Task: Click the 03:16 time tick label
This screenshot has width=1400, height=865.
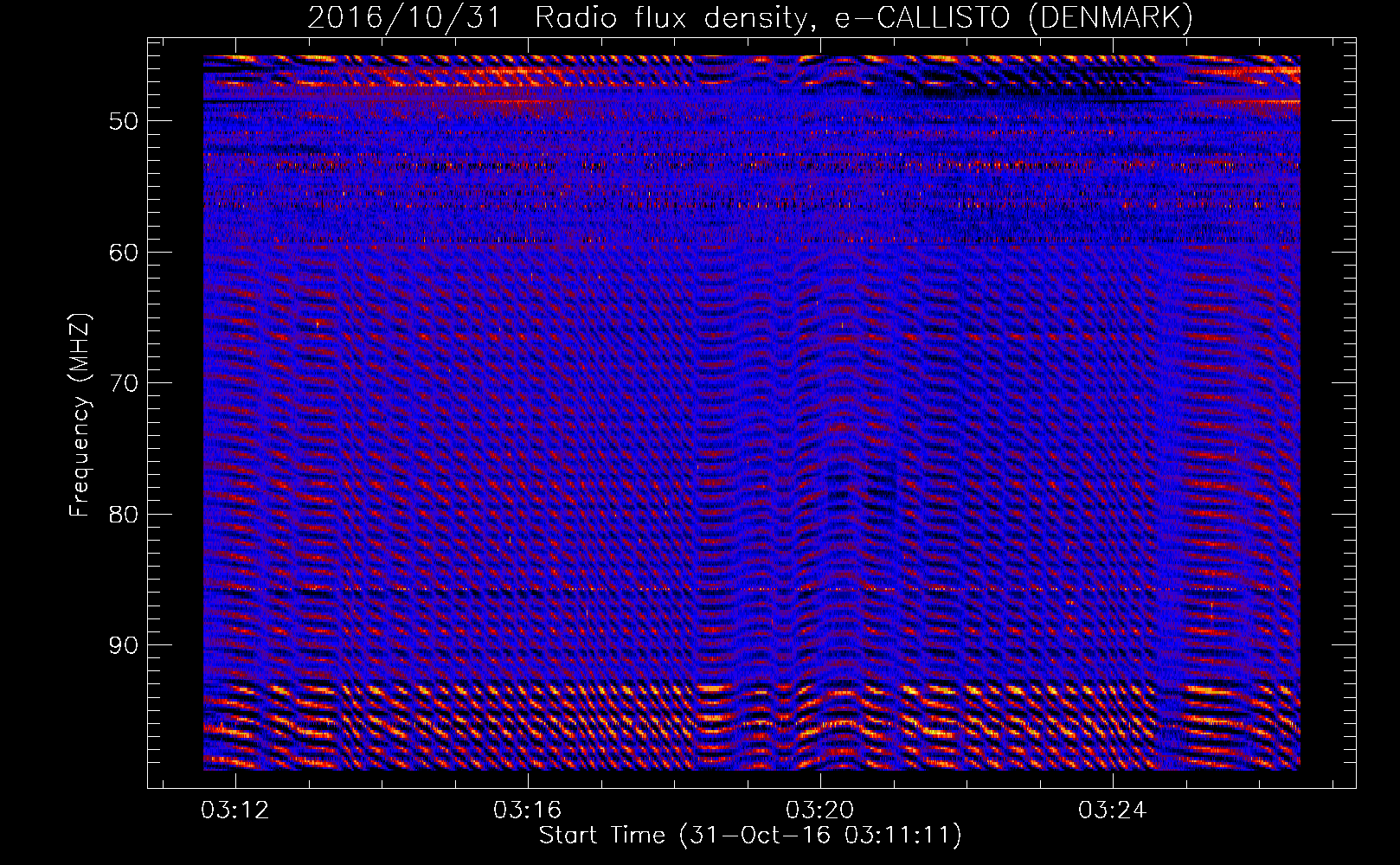Action: click(528, 811)
